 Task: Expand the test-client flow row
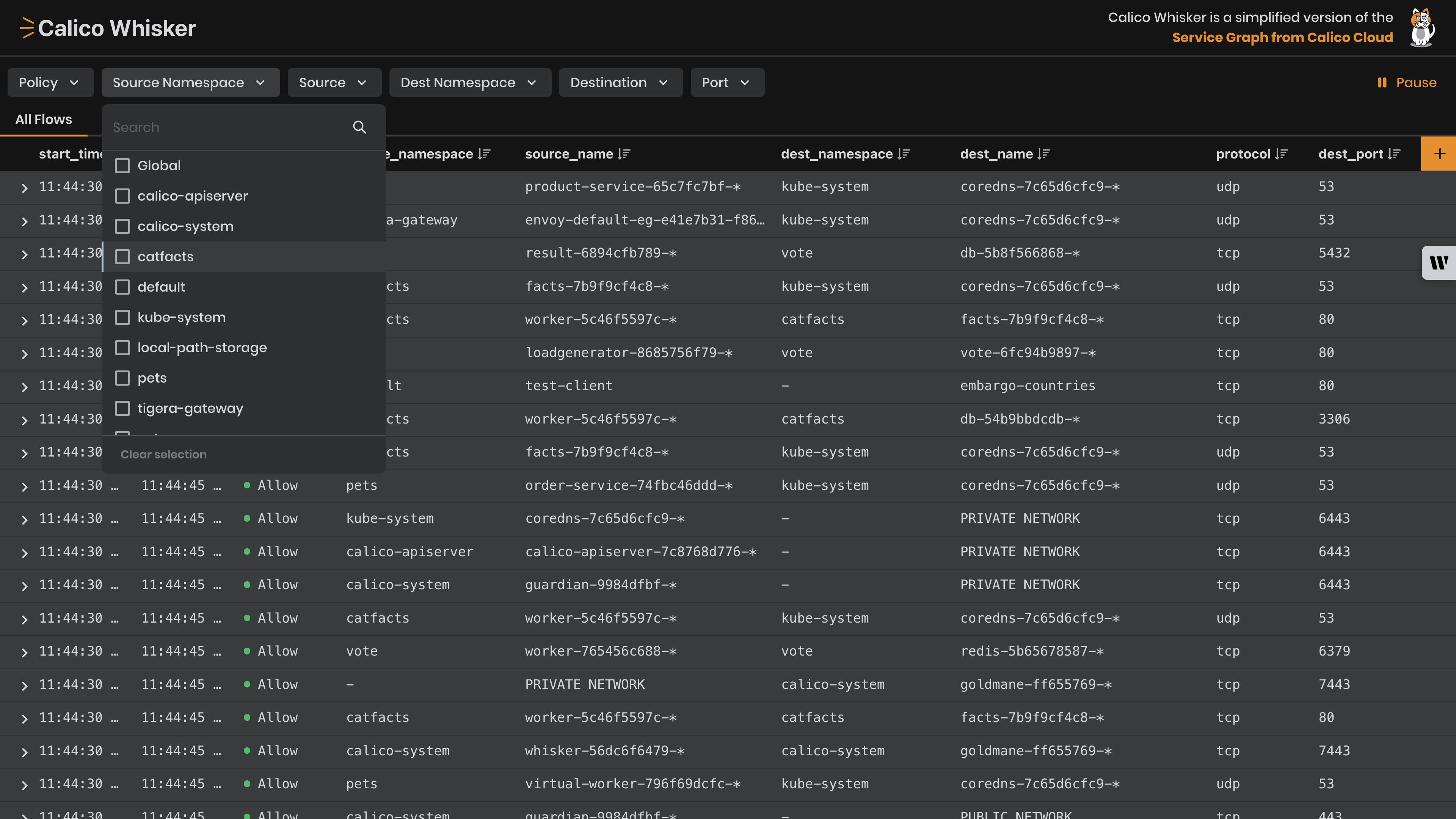pyautogui.click(x=24, y=387)
